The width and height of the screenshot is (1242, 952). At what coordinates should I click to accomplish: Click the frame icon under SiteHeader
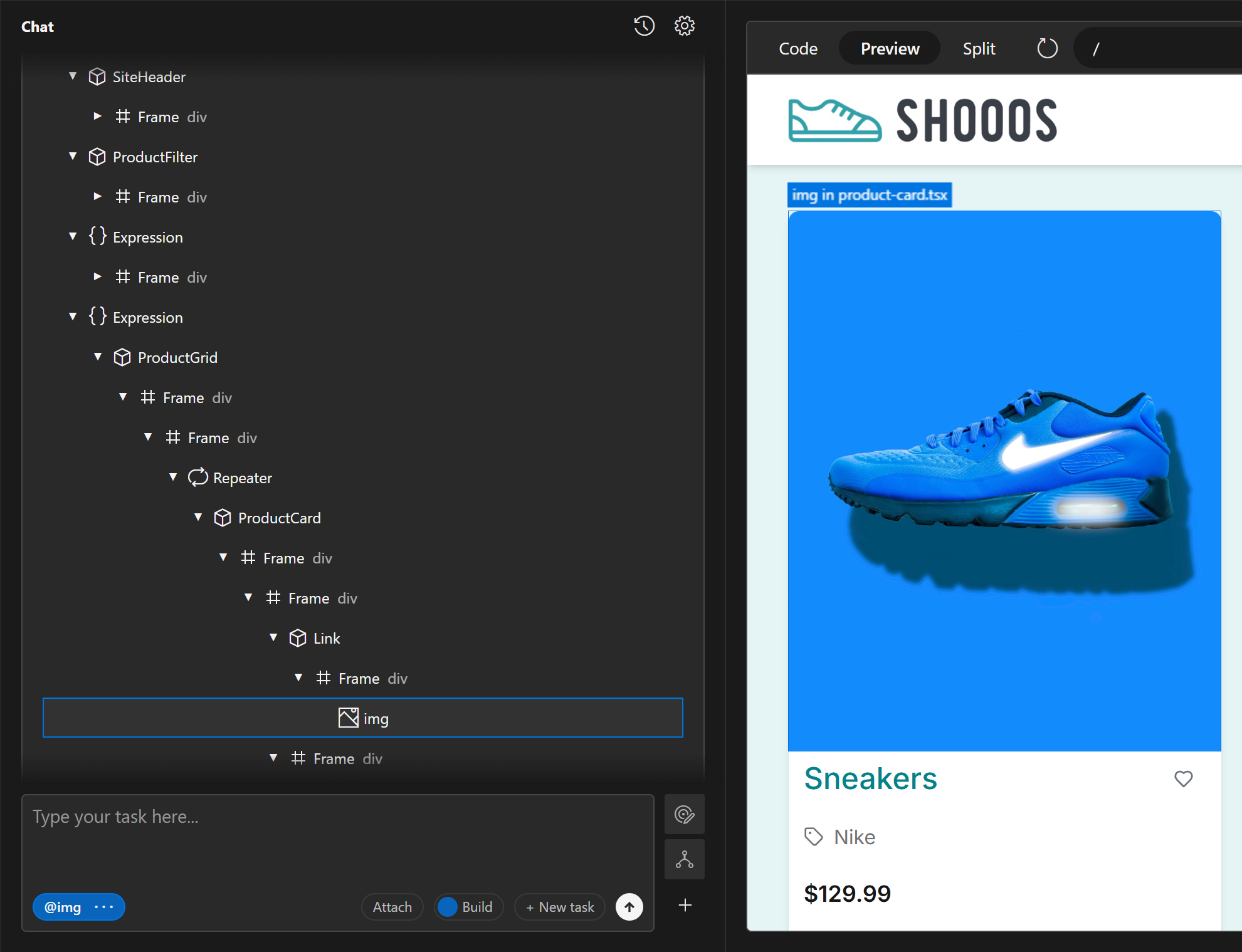pos(123,117)
